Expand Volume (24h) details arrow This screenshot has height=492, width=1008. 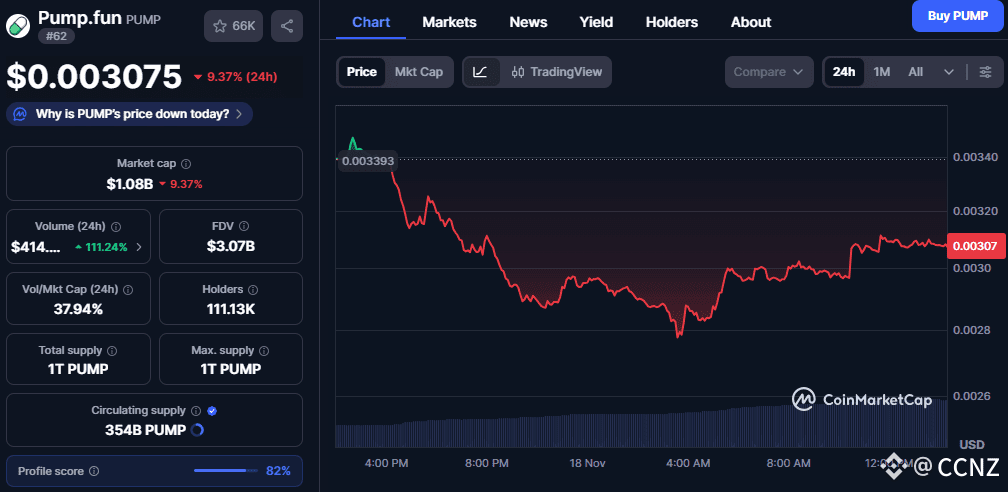(138, 247)
